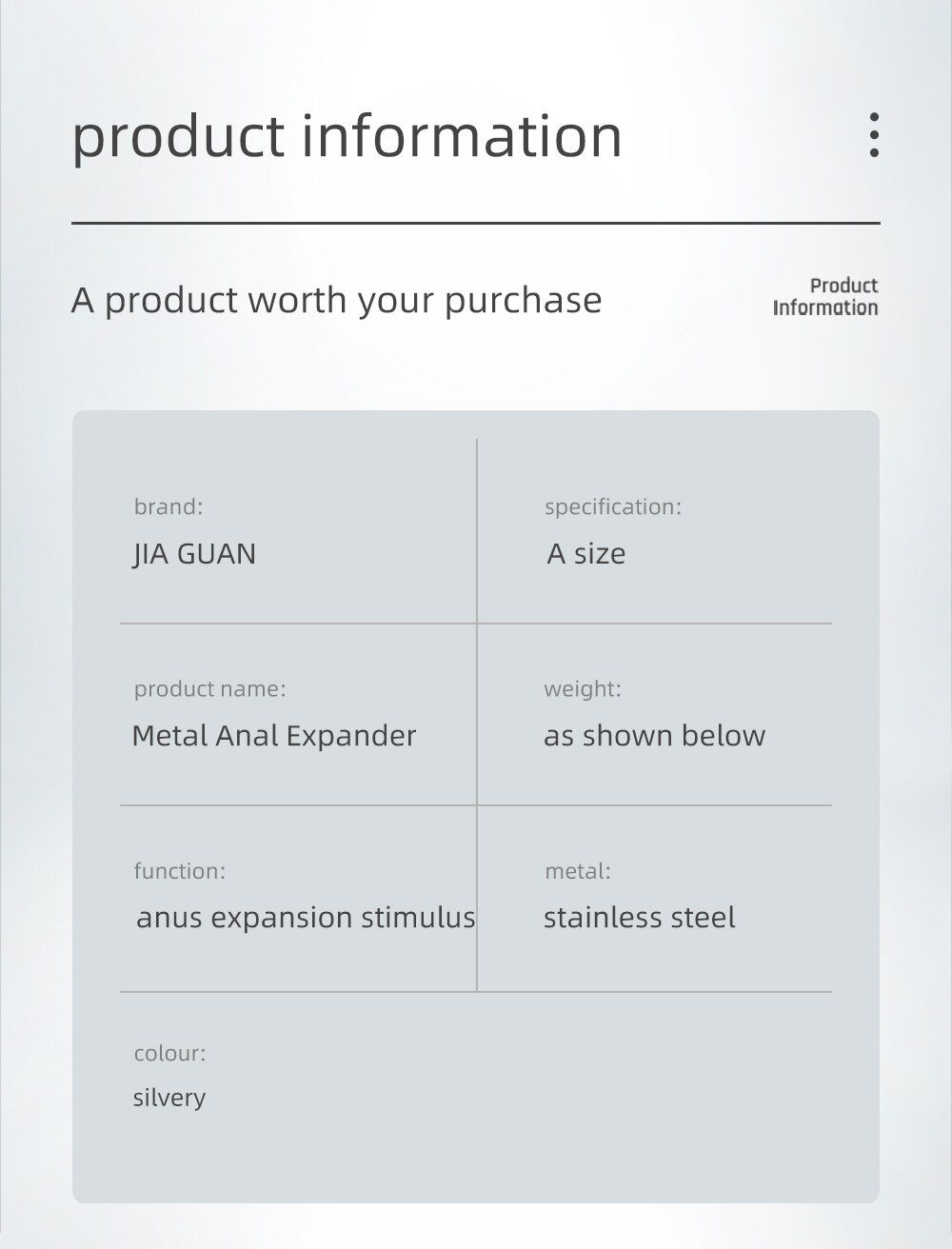Select the product name value text
The image size is (952, 1249).
click(274, 735)
